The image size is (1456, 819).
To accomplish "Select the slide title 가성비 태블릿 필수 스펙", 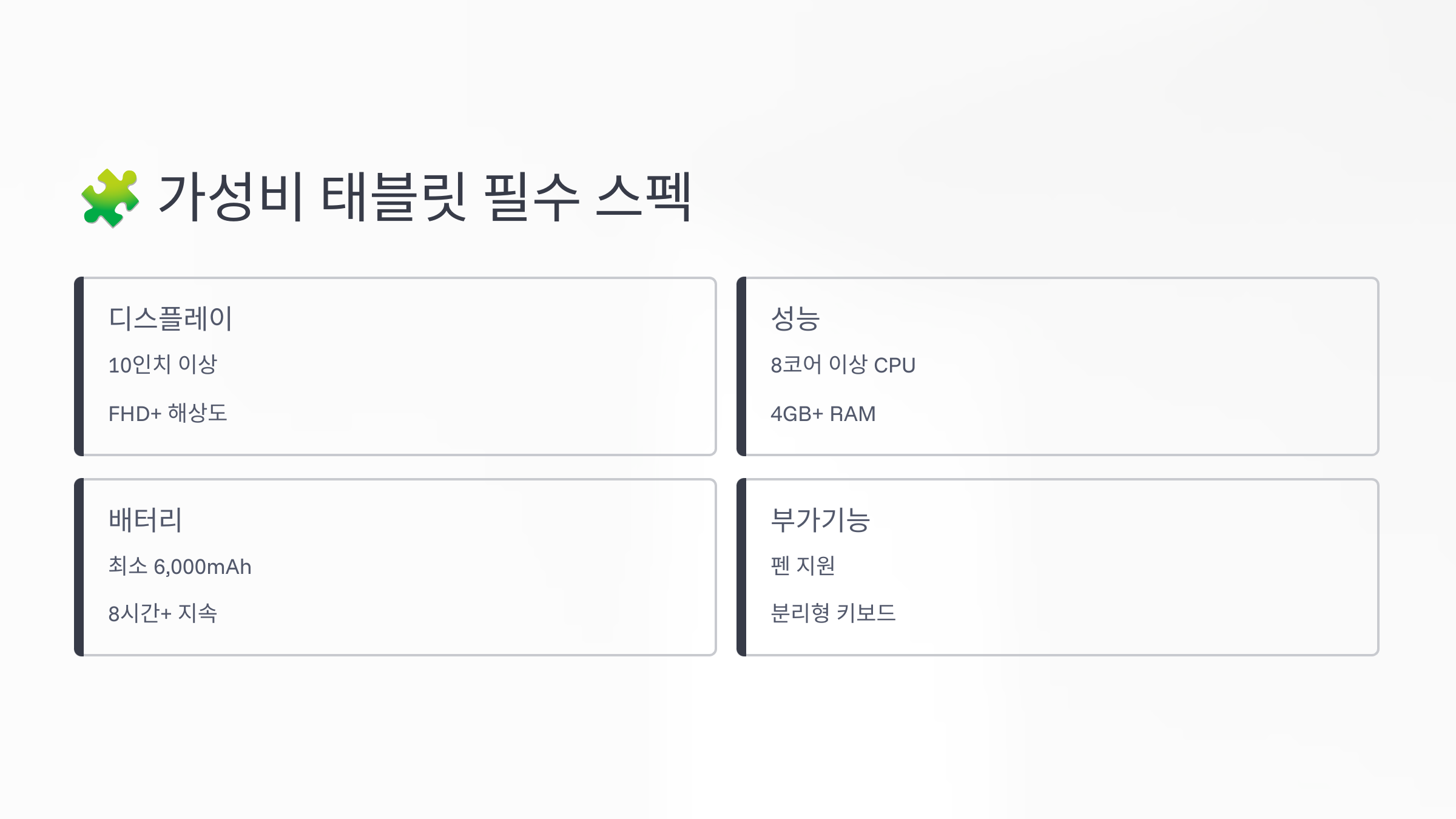I will pos(425,197).
